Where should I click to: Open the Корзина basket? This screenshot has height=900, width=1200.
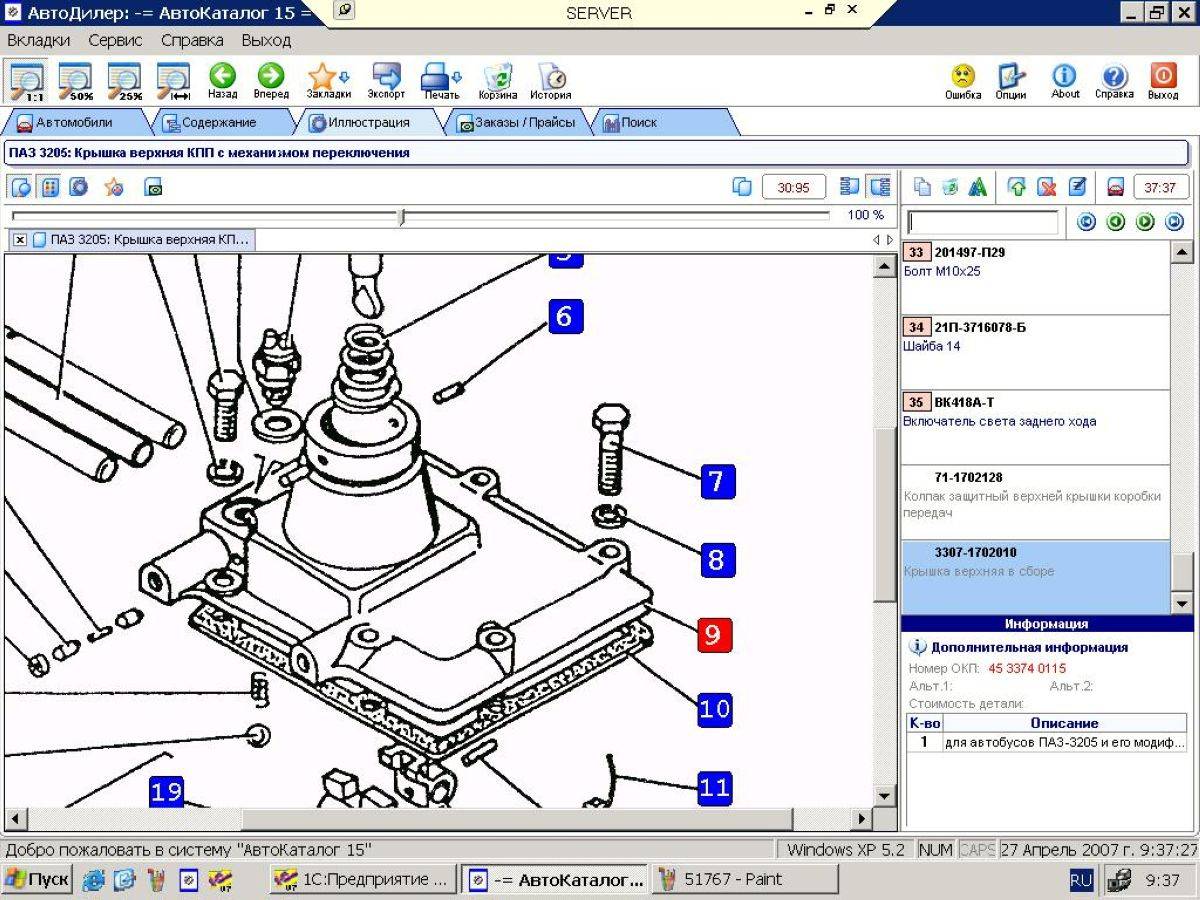497,81
